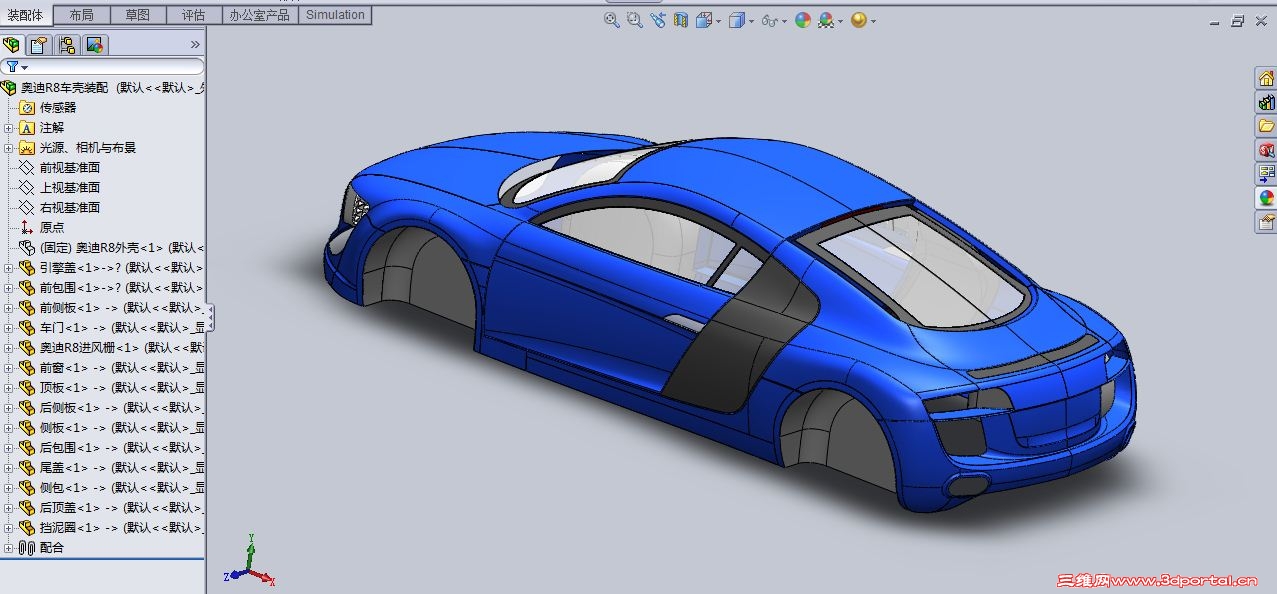Click the Display Style box icon
1277x594 pixels.
[737, 20]
